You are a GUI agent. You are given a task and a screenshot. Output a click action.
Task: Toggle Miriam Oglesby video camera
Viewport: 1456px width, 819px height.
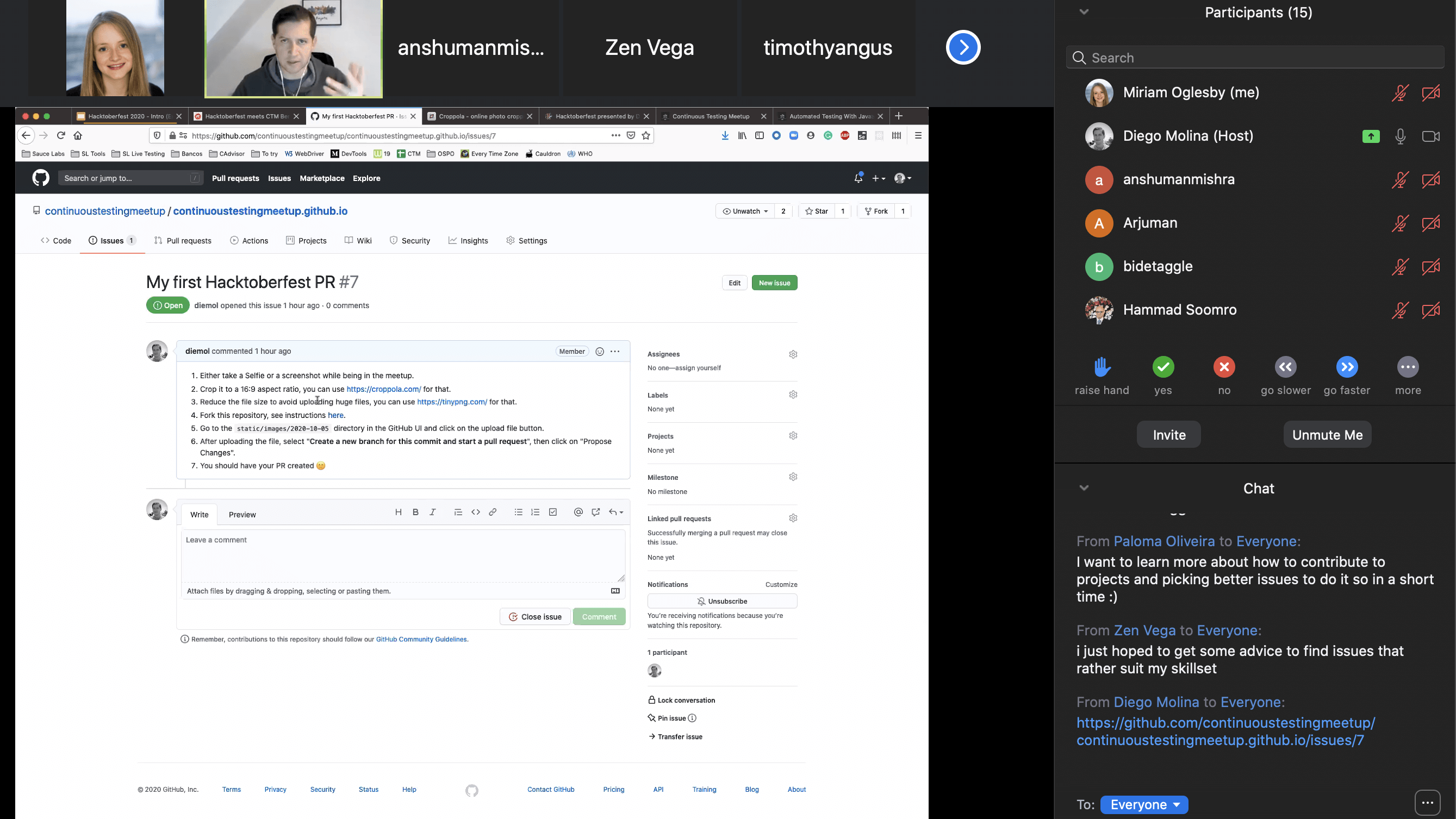pos(1430,92)
